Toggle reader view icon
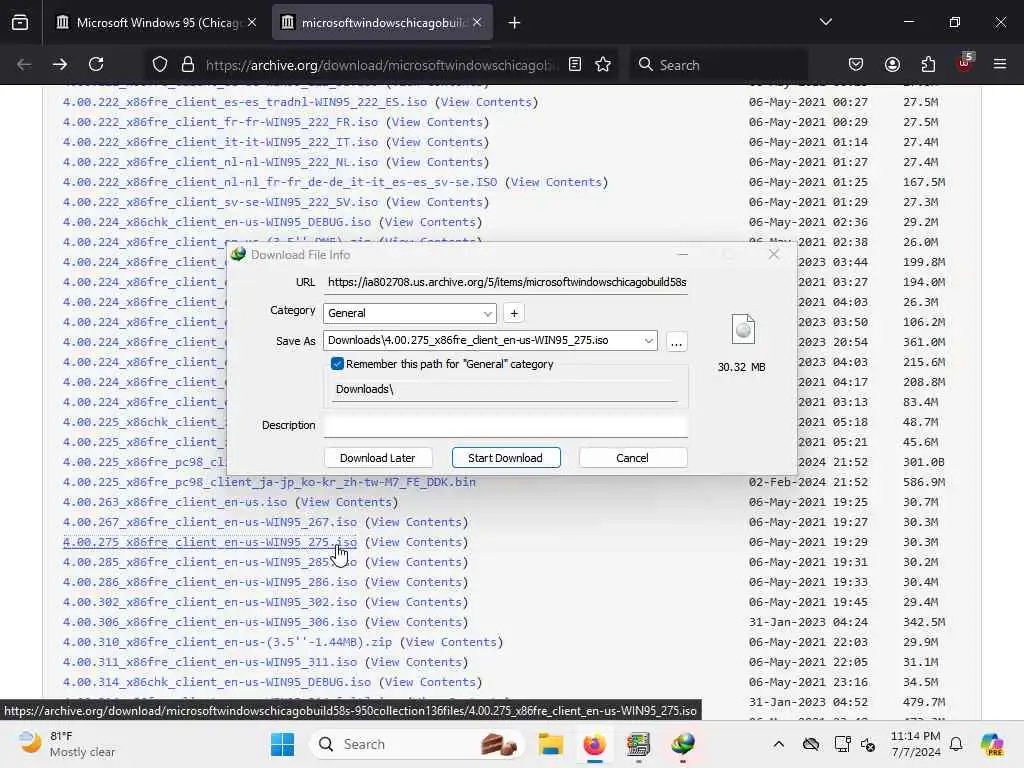Viewport: 1024px width, 768px height. tap(575, 64)
